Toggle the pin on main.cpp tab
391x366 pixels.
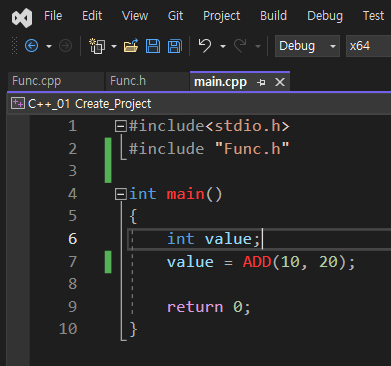pos(262,82)
